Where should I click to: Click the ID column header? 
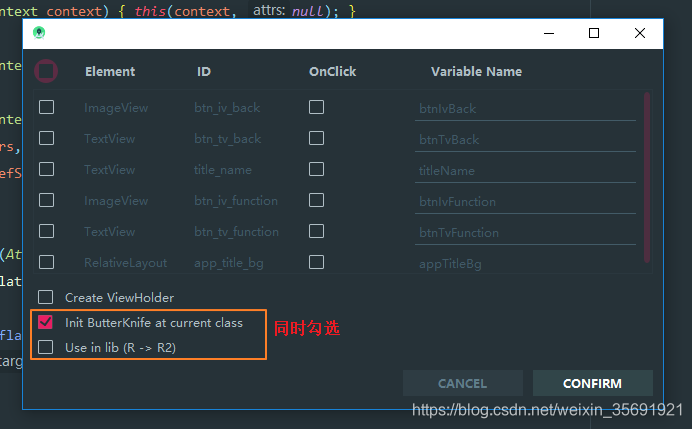(204, 72)
